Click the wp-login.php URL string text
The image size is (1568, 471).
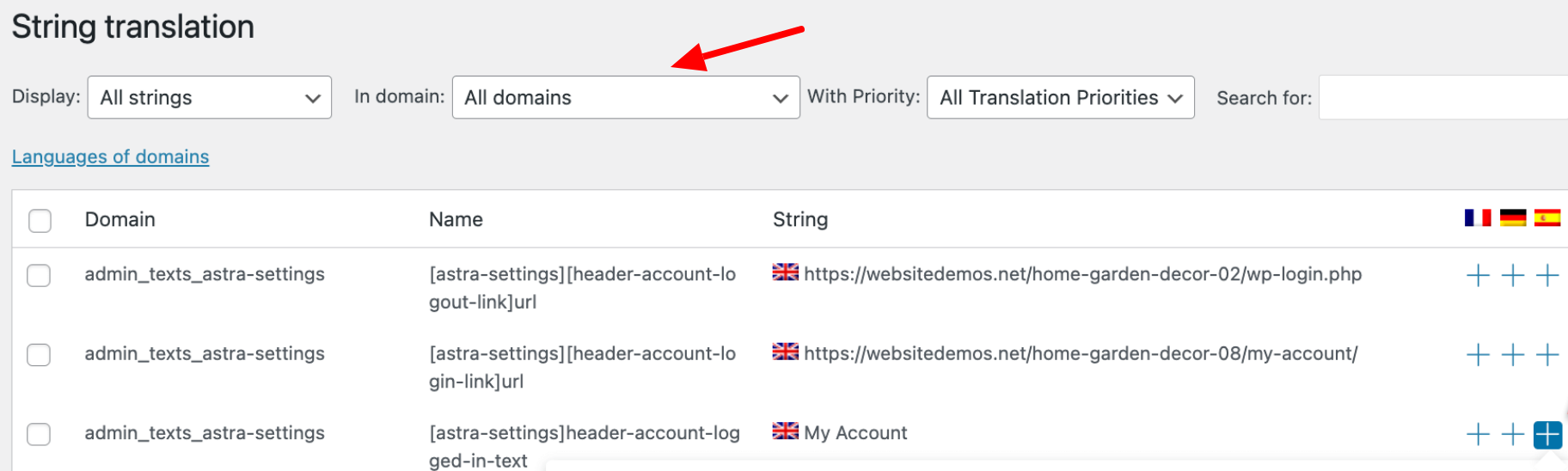[1083, 274]
